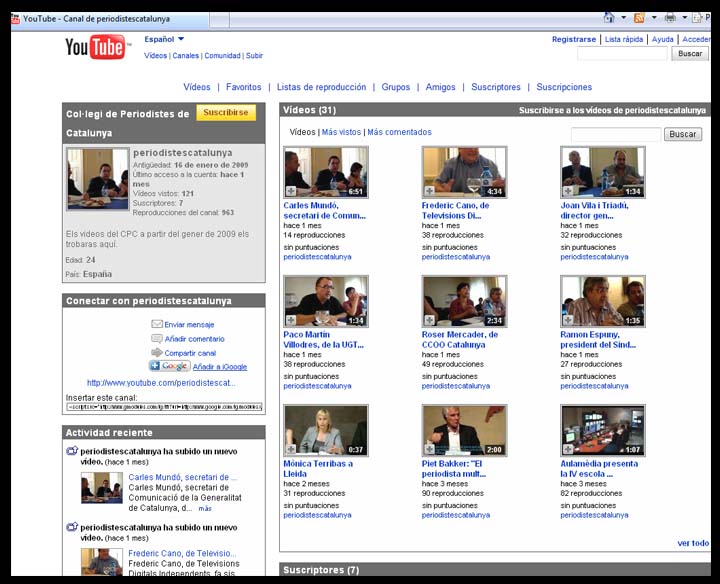720x584 pixels.
Task: Open Listas de reproducción tab
Action: [321, 87]
